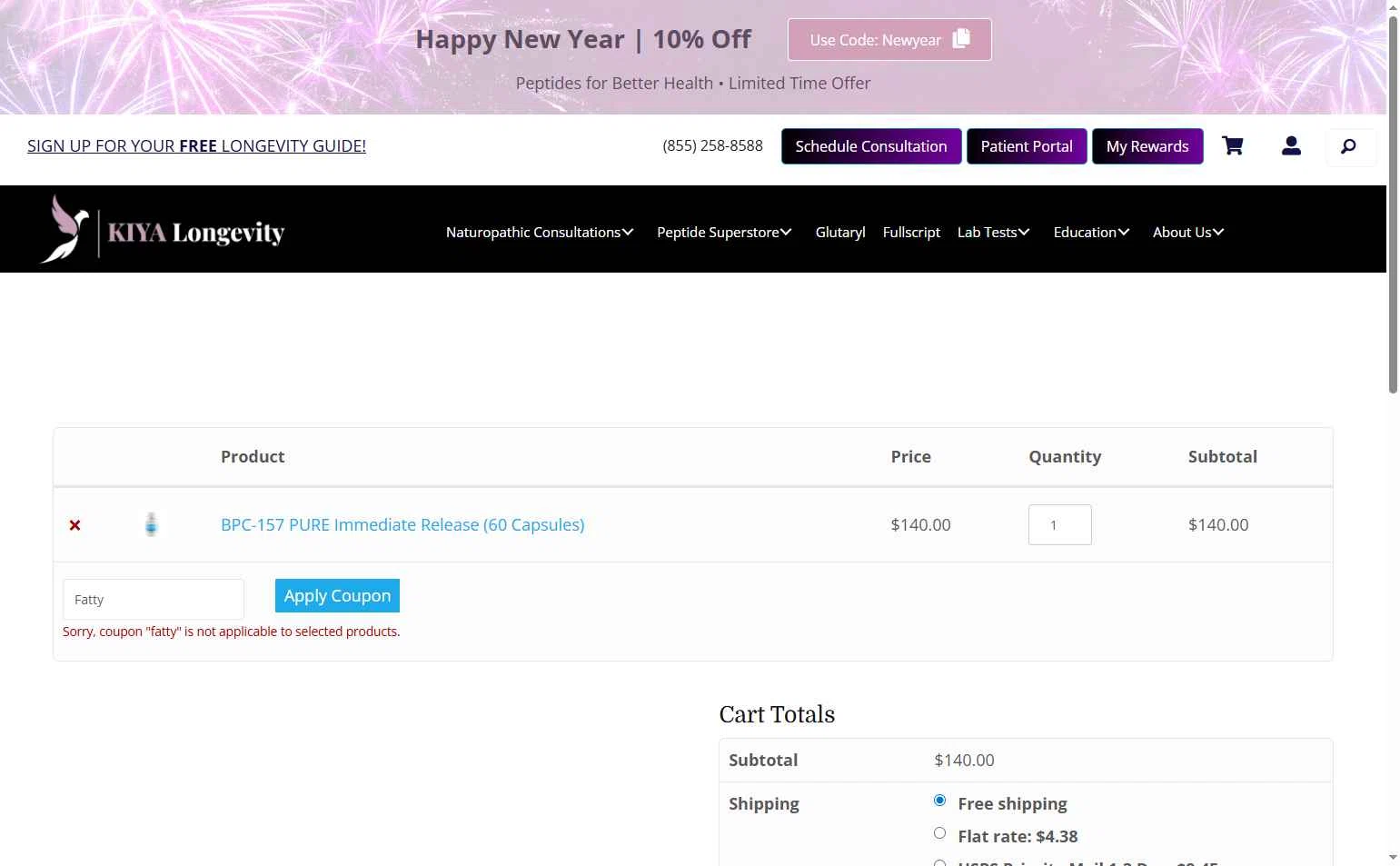Open the shopping cart icon
Screen dimensions: 1400x866
[x=1232, y=146]
